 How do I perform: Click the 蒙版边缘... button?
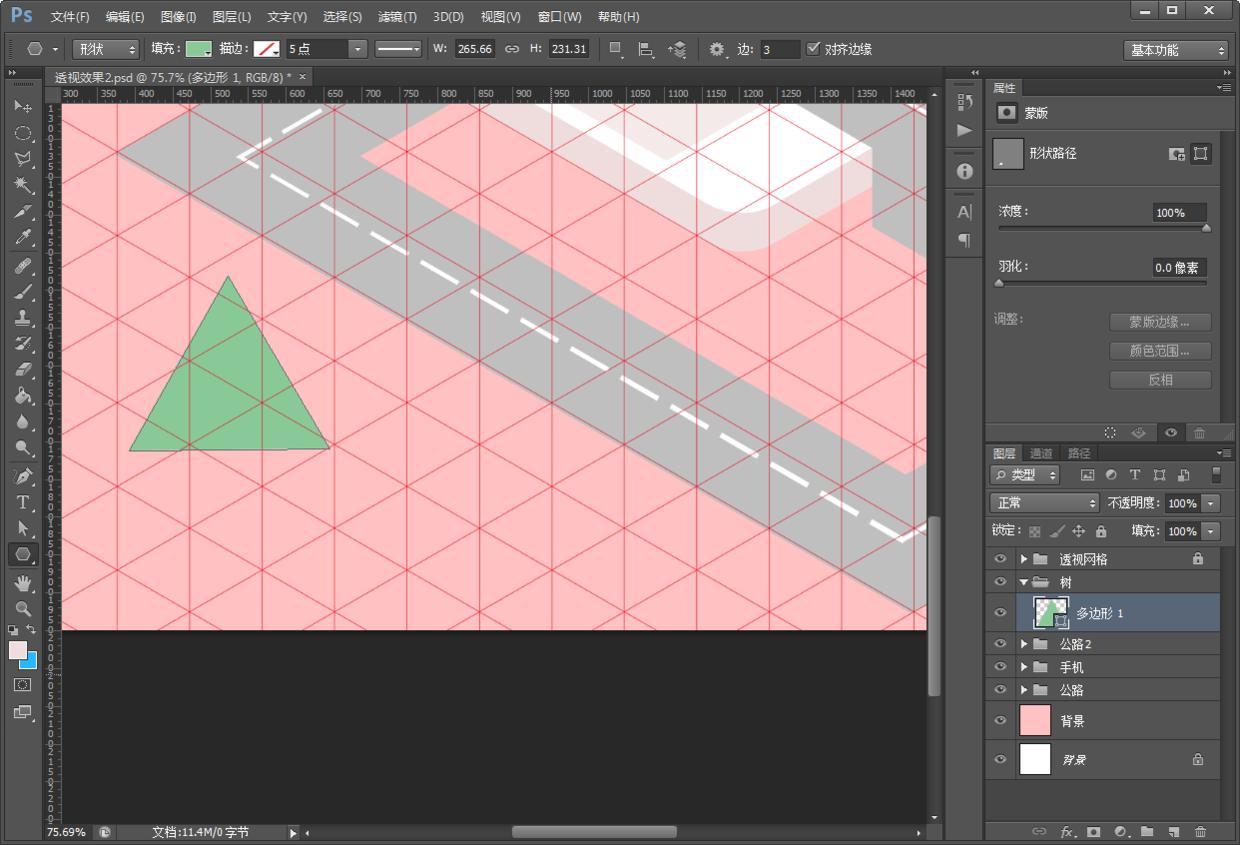1160,322
